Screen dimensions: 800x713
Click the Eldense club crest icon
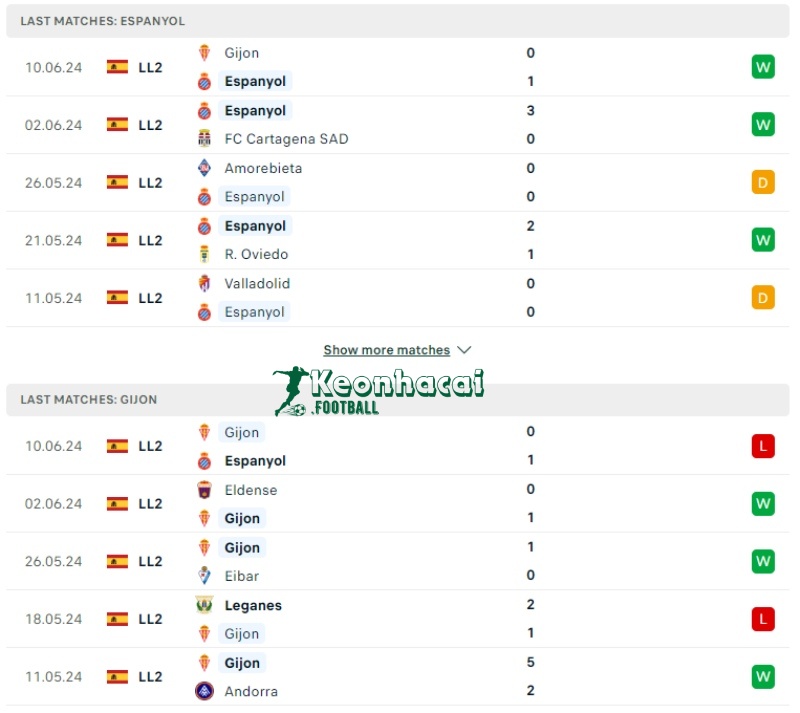pos(204,490)
